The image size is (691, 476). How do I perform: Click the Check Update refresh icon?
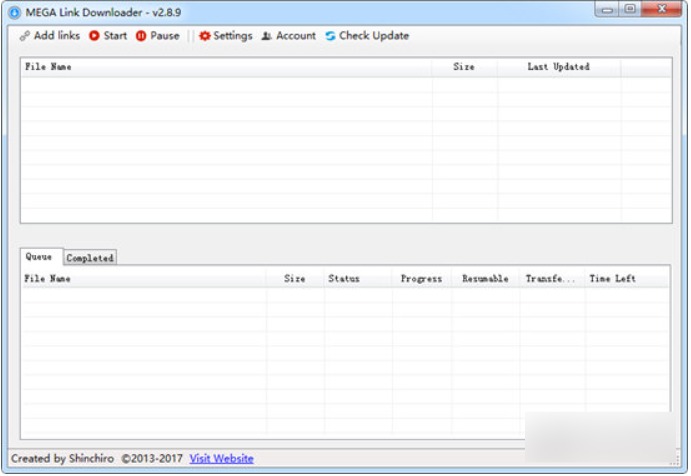(330, 36)
